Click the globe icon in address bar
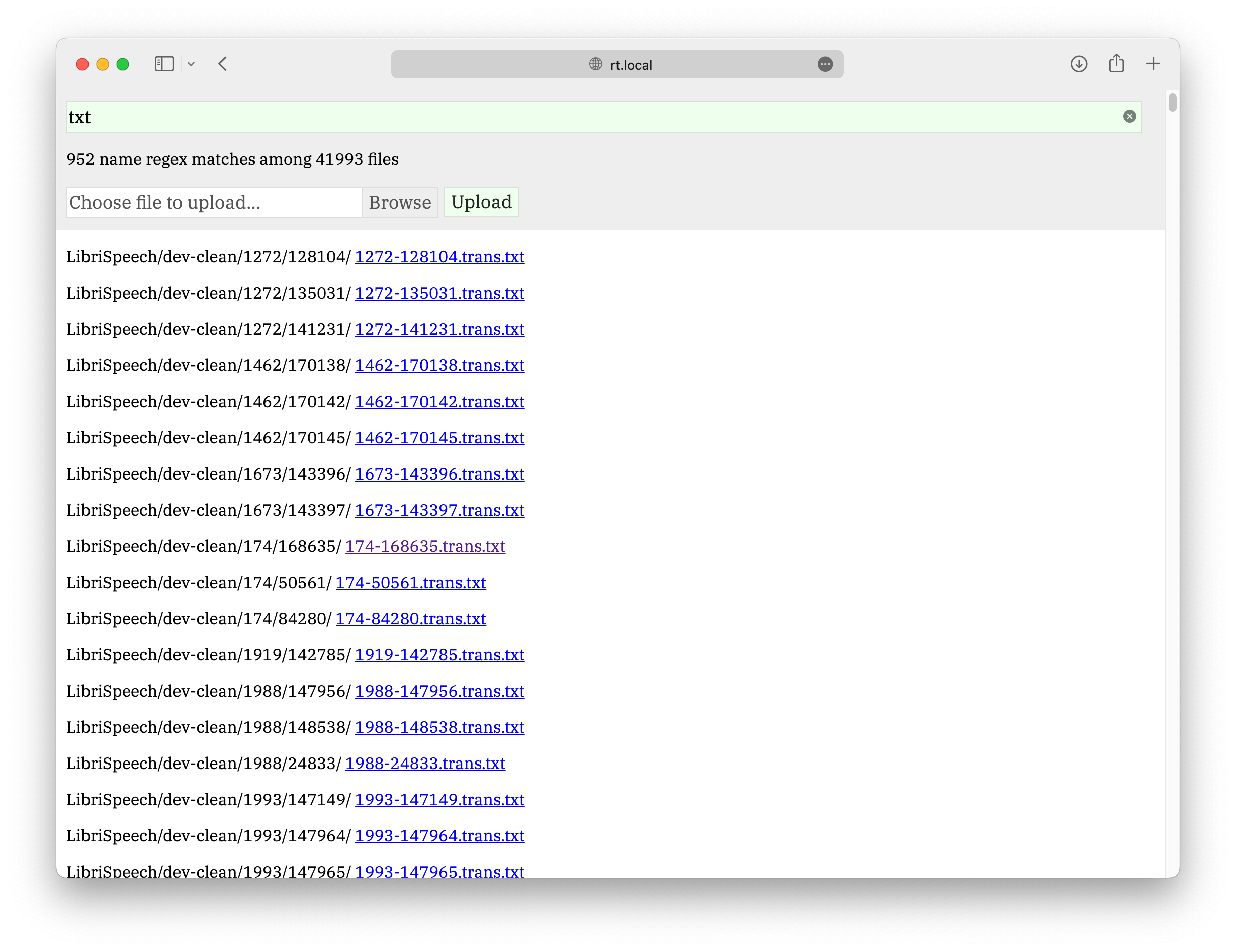The width and height of the screenshot is (1236, 952). (595, 64)
